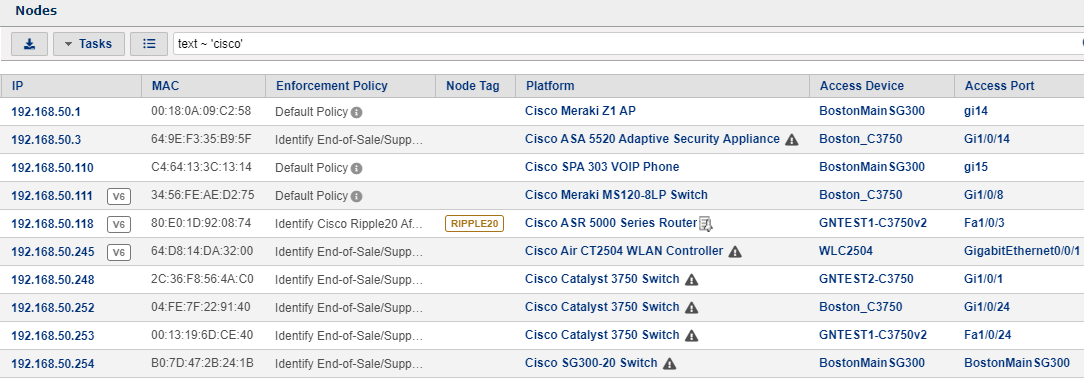Open Cisco ASR 5000 Series Router link

[x=610, y=223]
